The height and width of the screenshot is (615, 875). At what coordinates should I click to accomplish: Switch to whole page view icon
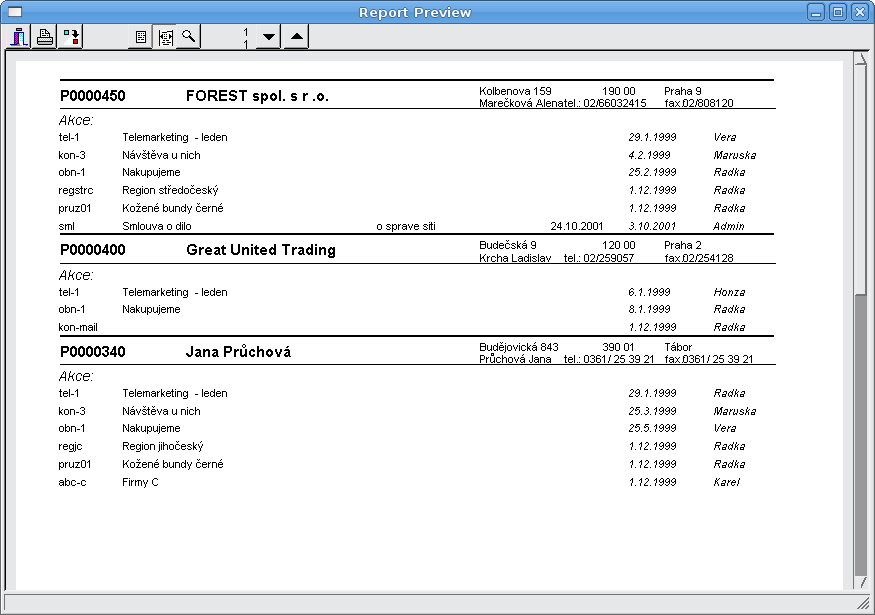pos(141,38)
